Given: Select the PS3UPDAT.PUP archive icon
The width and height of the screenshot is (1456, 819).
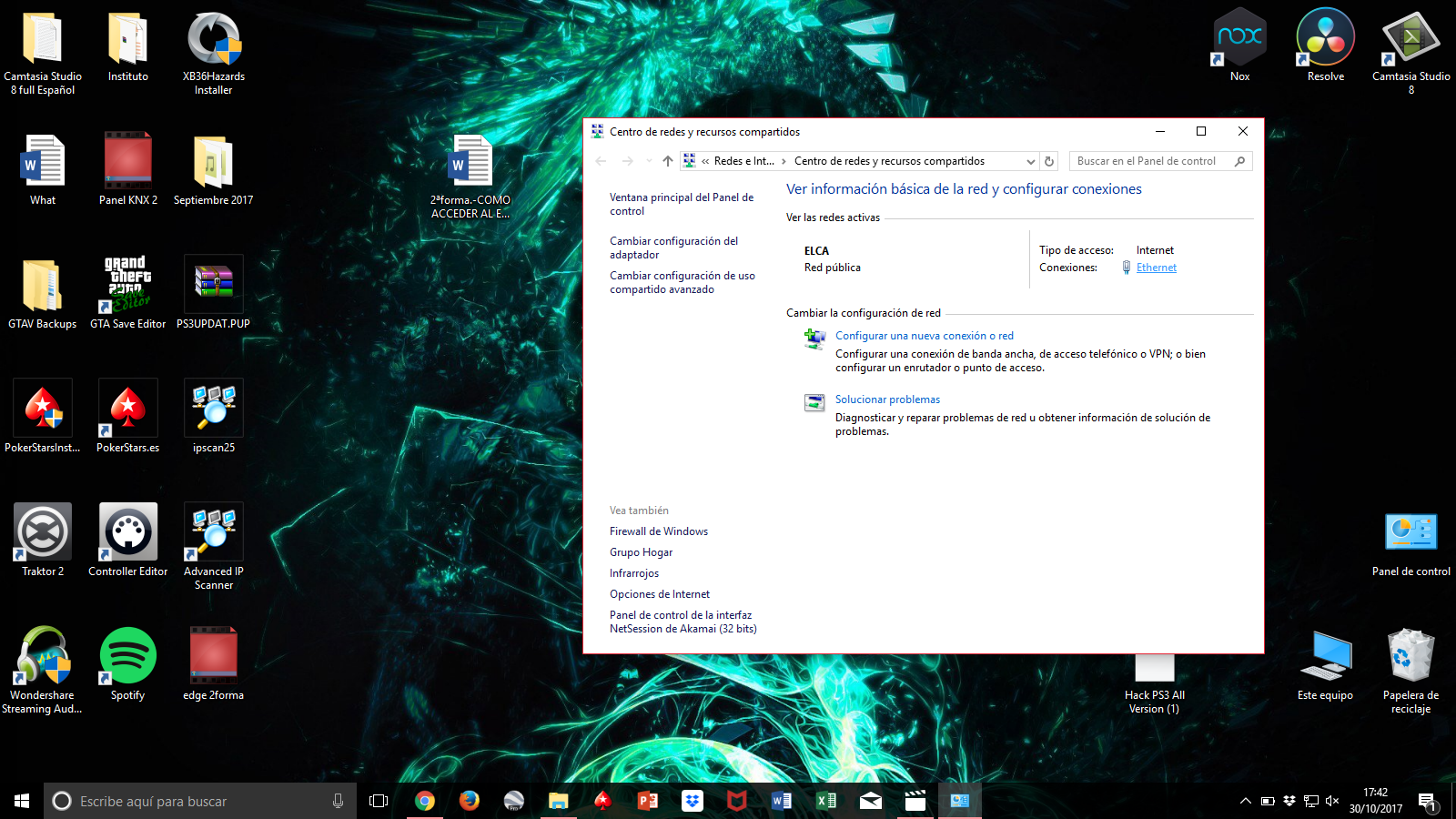Looking at the screenshot, I should tap(214, 293).
